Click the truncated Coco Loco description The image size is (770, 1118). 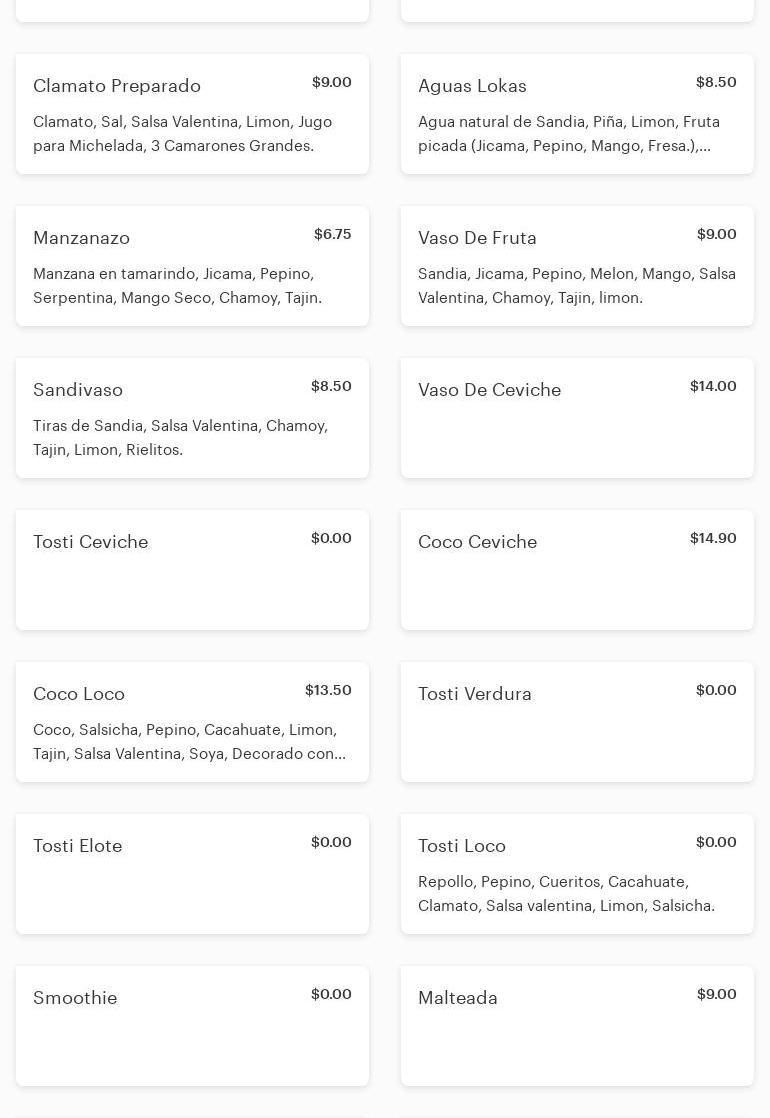click(189, 742)
